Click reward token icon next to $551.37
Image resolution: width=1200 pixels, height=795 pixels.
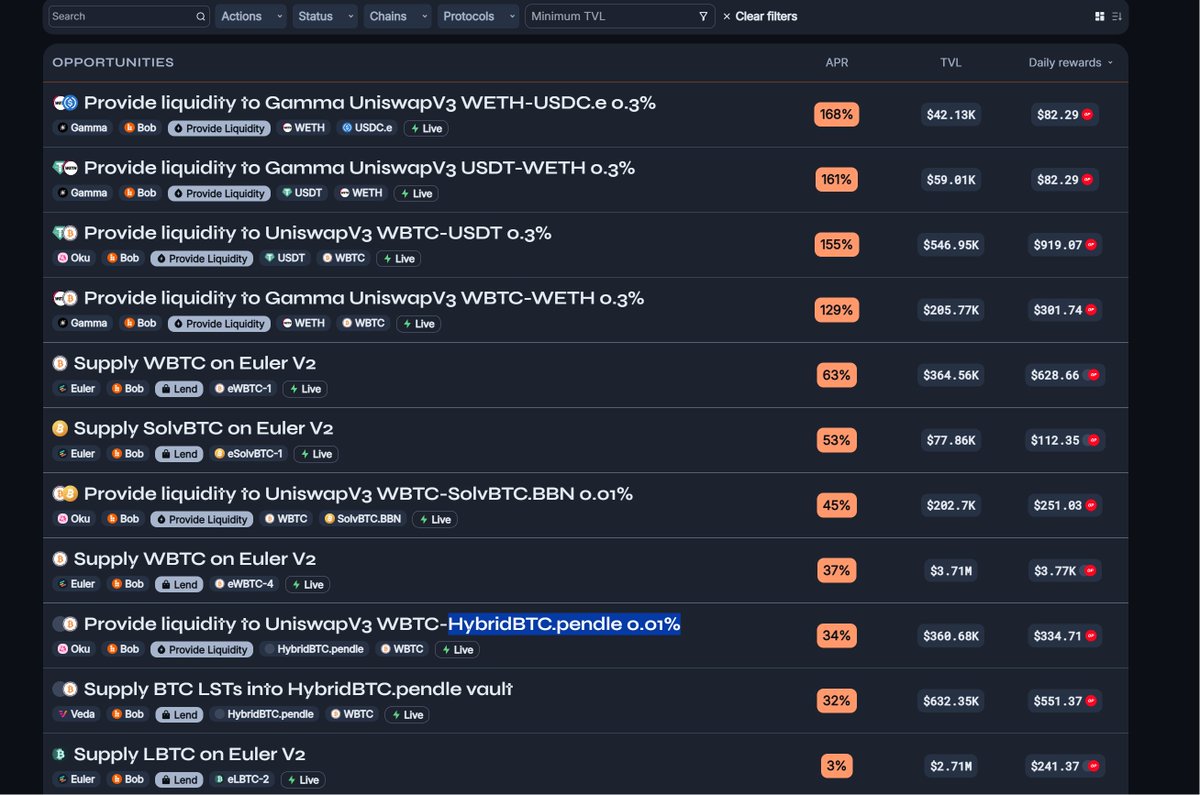pos(1093,701)
